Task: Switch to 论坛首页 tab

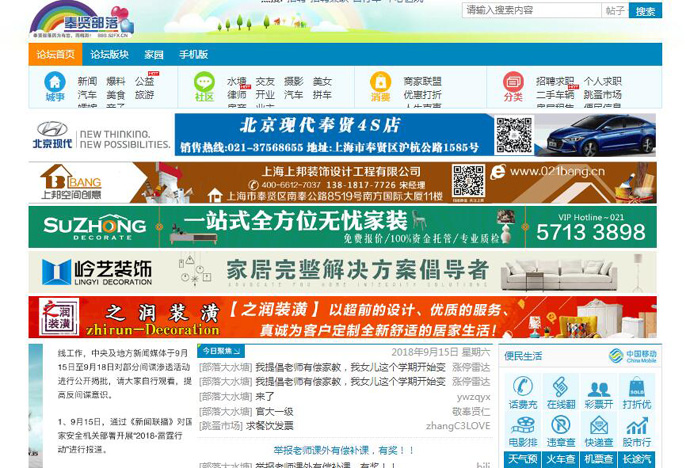Action: pyautogui.click(x=55, y=55)
